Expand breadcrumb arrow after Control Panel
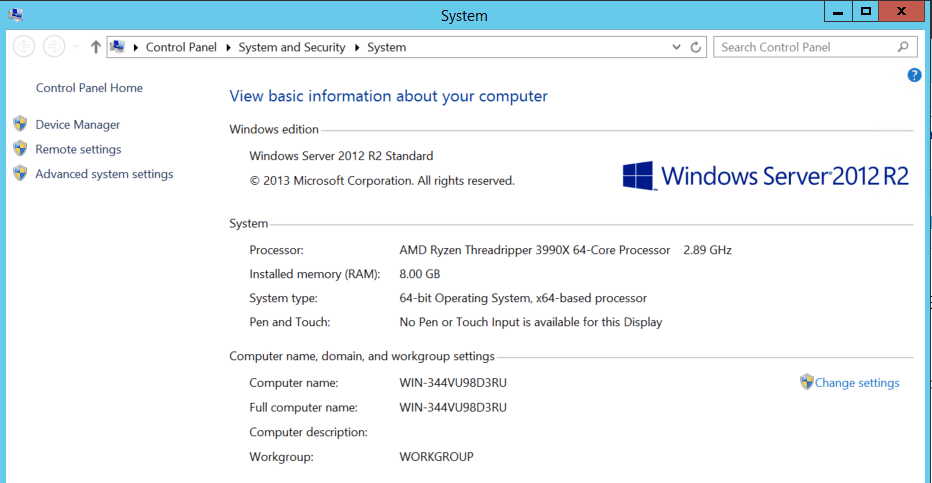 pyautogui.click(x=228, y=47)
